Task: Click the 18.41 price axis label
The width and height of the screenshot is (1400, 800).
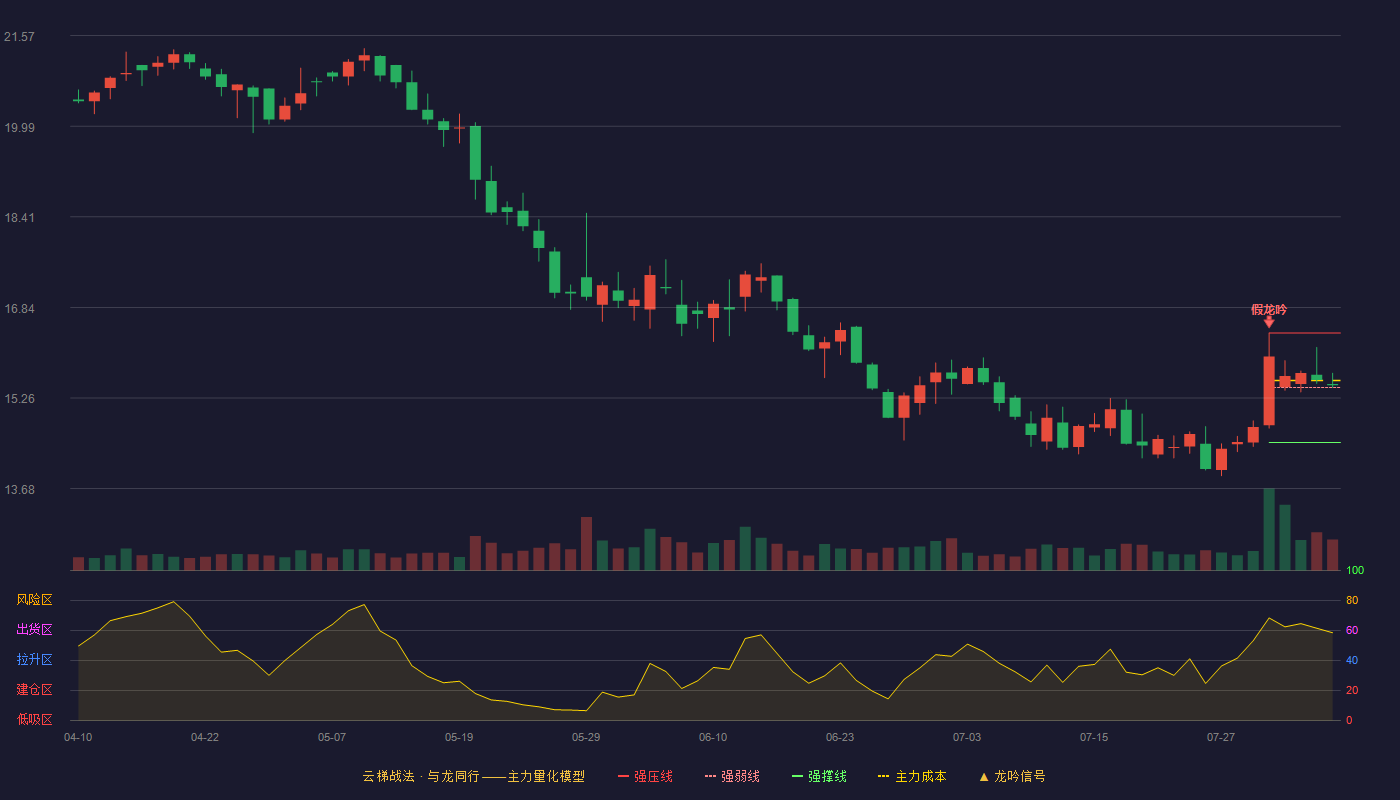Action: [x=19, y=217]
